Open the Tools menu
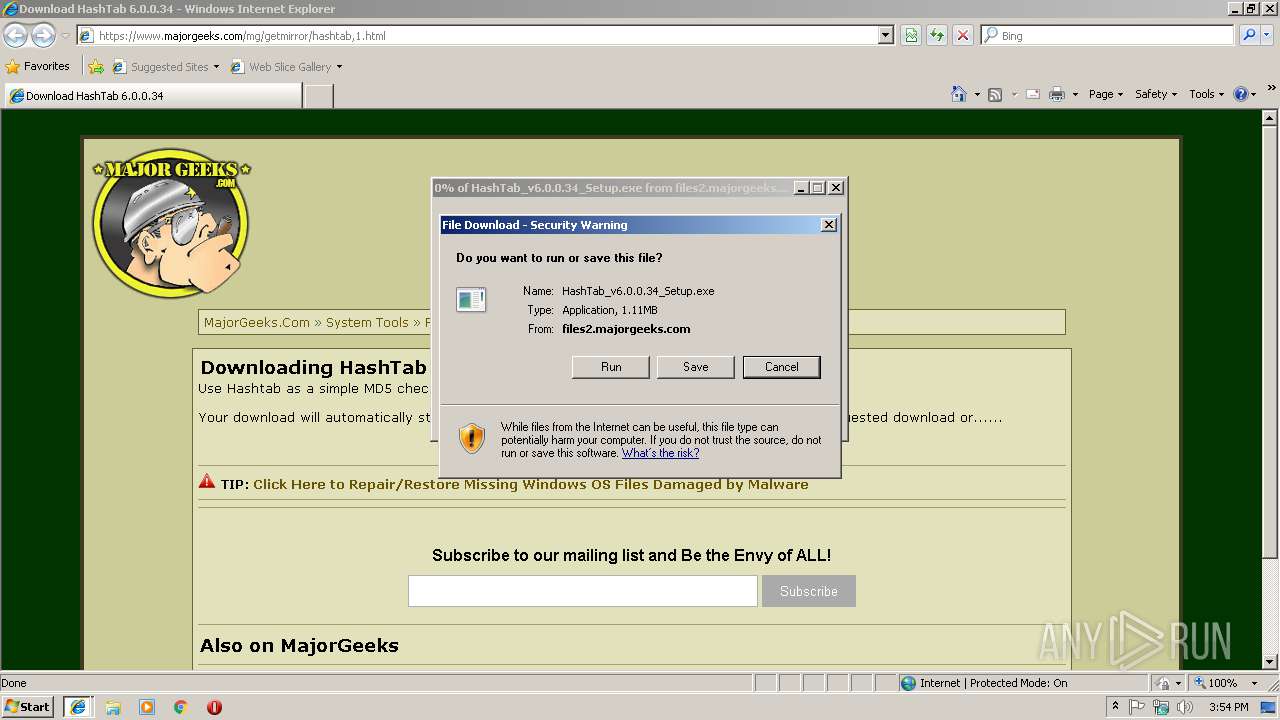The height and width of the screenshot is (720, 1280). click(x=1207, y=94)
